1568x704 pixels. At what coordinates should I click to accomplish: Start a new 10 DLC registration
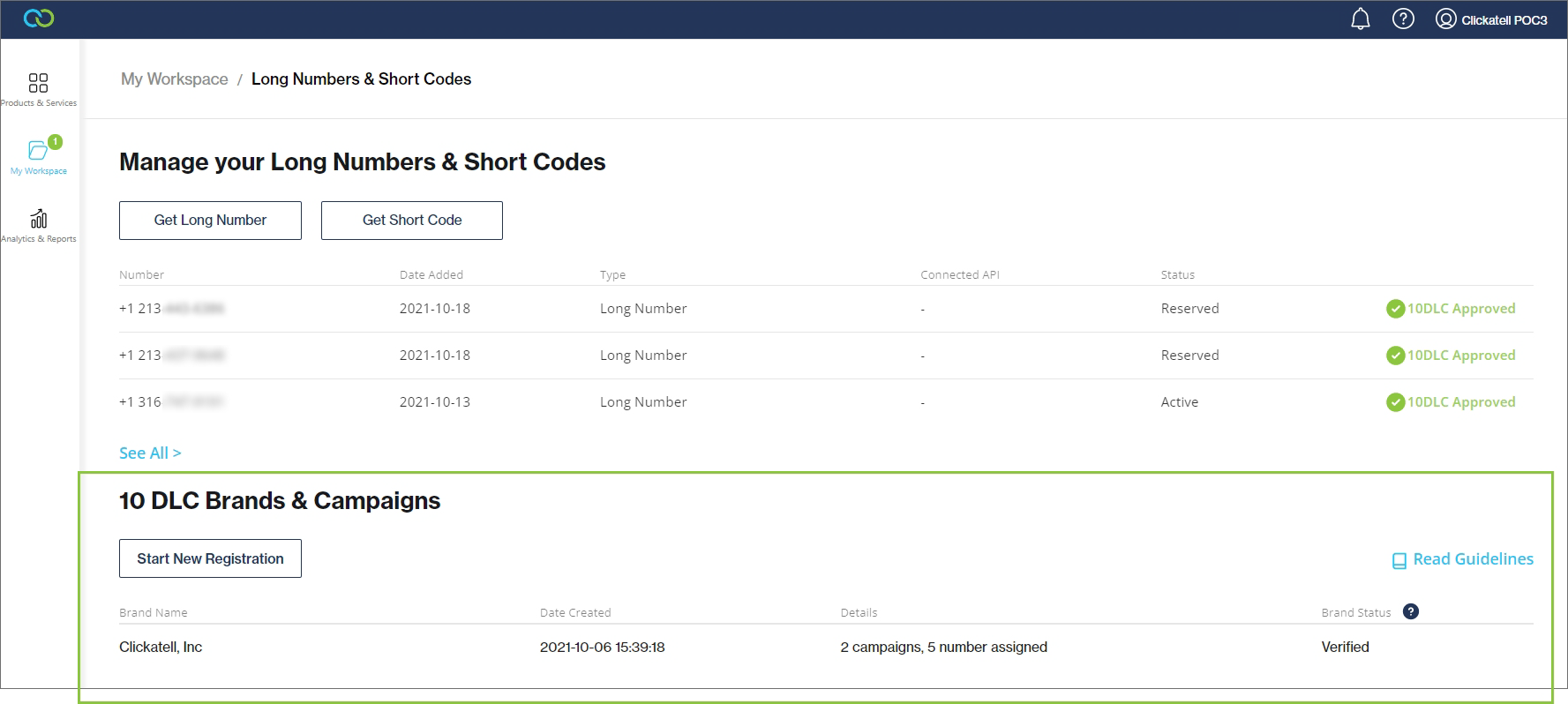(210, 558)
